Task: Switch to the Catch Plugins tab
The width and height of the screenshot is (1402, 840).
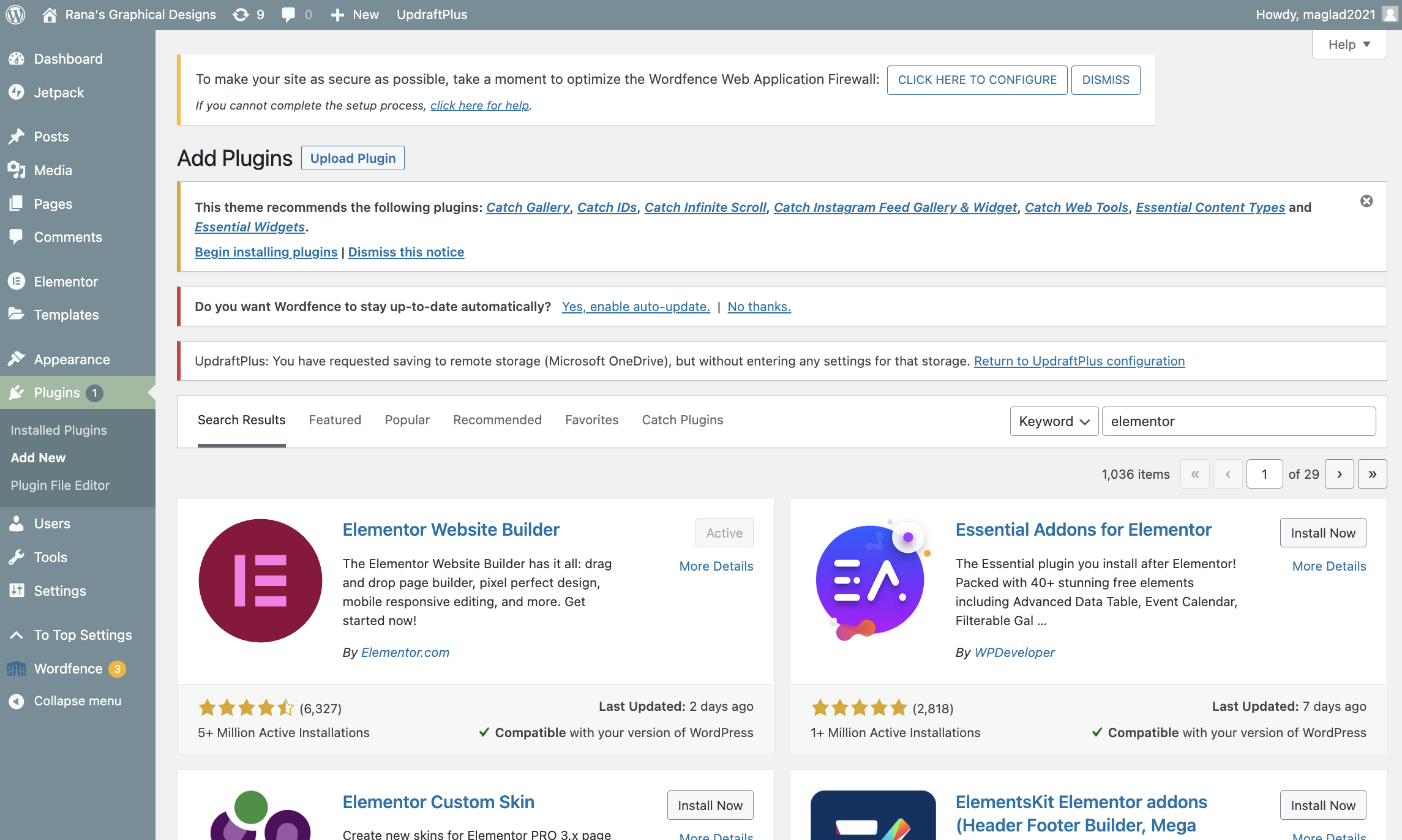Action: [683, 420]
